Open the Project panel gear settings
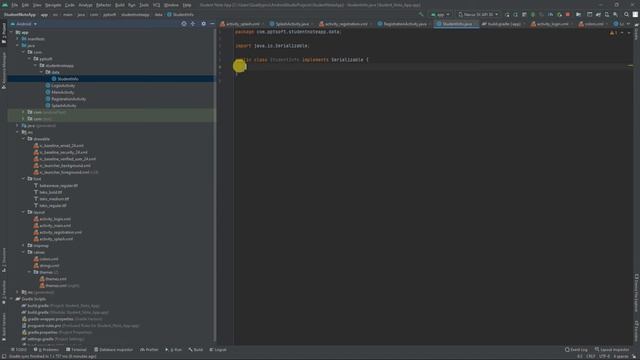Image resolution: width=640 pixels, height=360 pixels. click(204, 24)
